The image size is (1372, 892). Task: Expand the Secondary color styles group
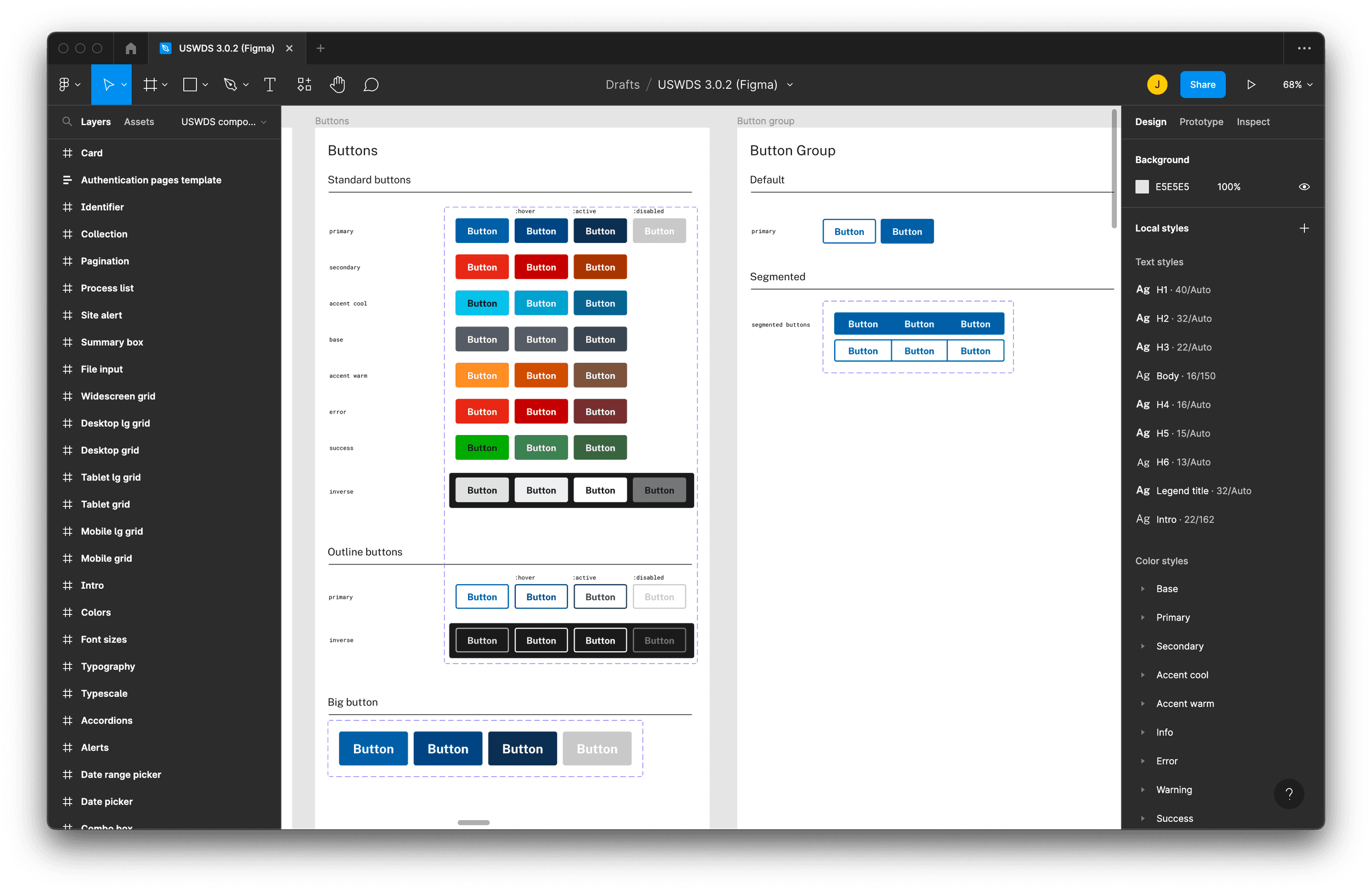tap(1143, 646)
